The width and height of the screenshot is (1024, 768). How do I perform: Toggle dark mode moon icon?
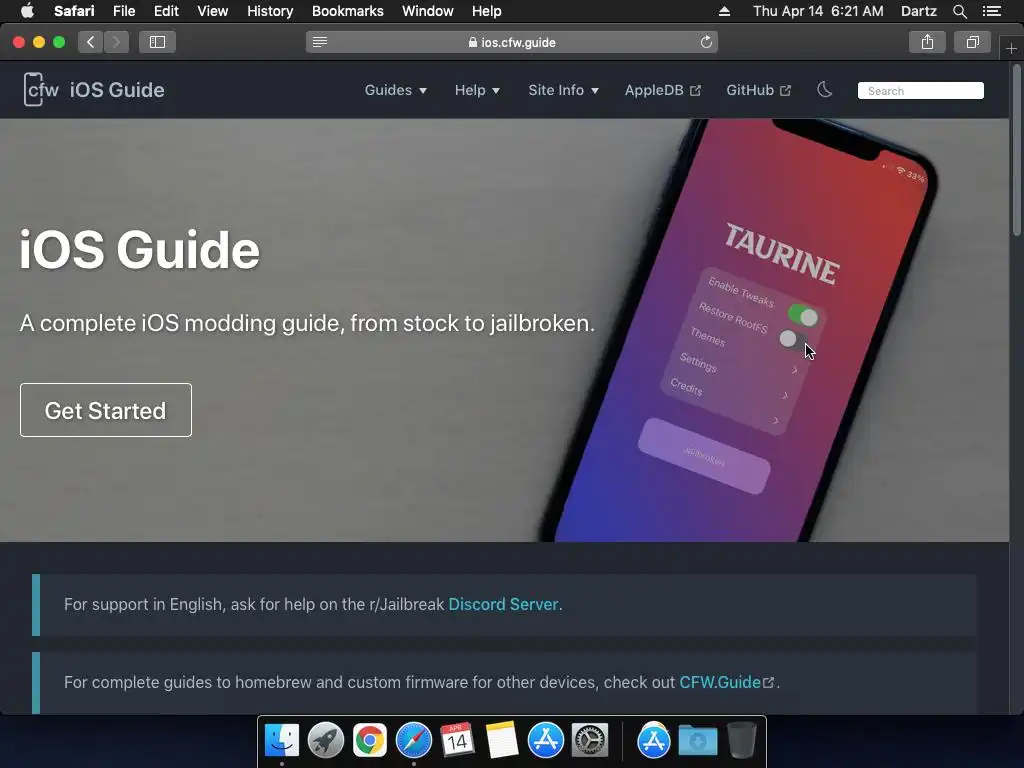point(825,89)
